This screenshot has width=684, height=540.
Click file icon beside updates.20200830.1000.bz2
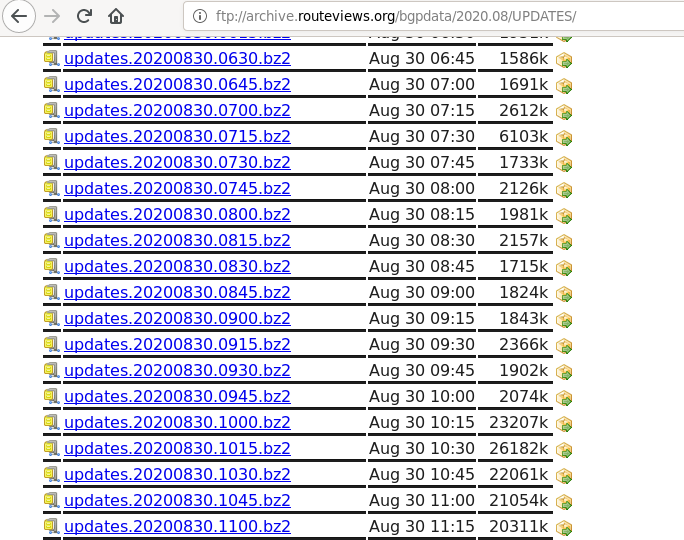(x=51, y=422)
